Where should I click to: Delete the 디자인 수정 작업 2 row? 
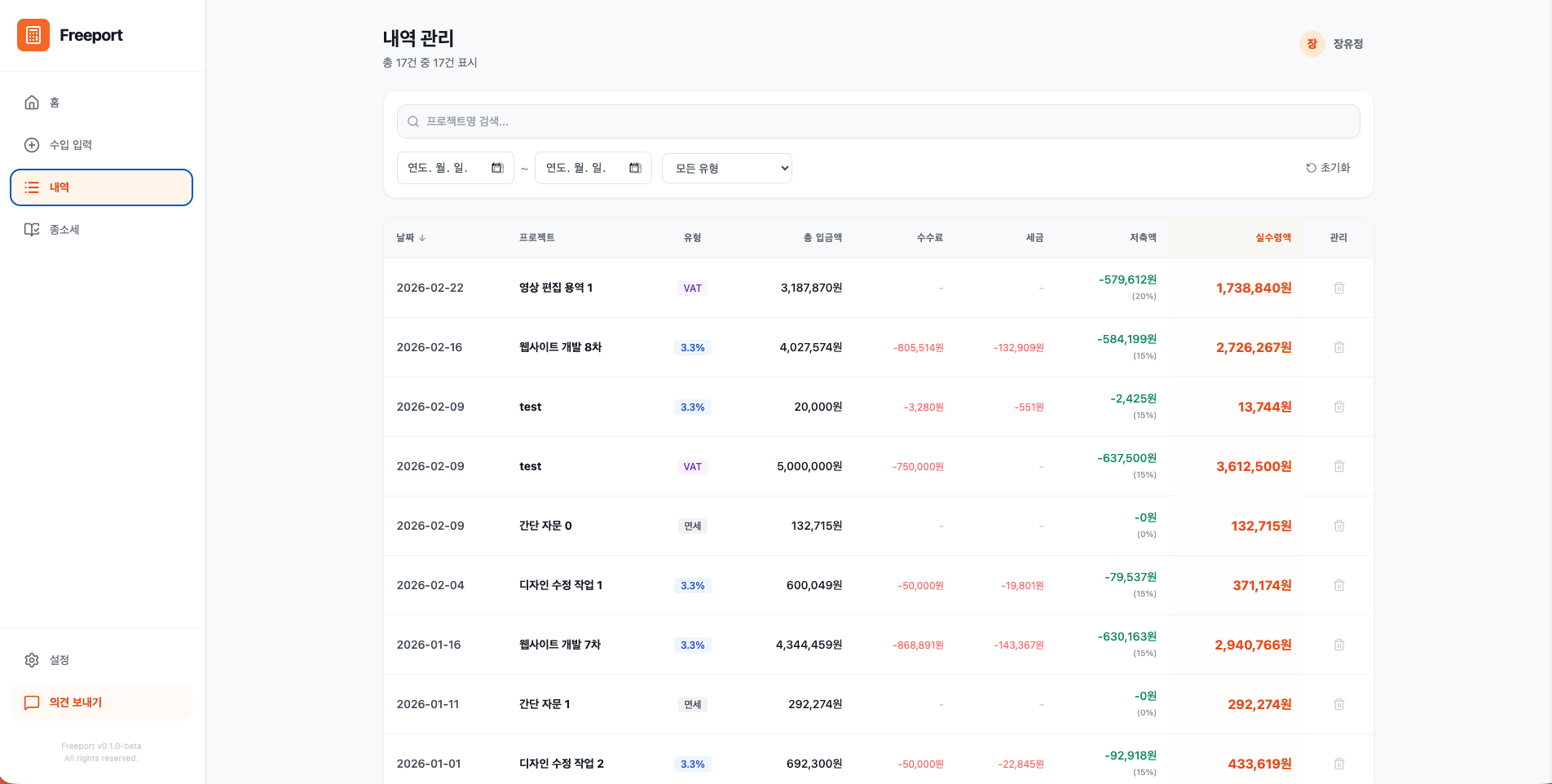pyautogui.click(x=1338, y=764)
